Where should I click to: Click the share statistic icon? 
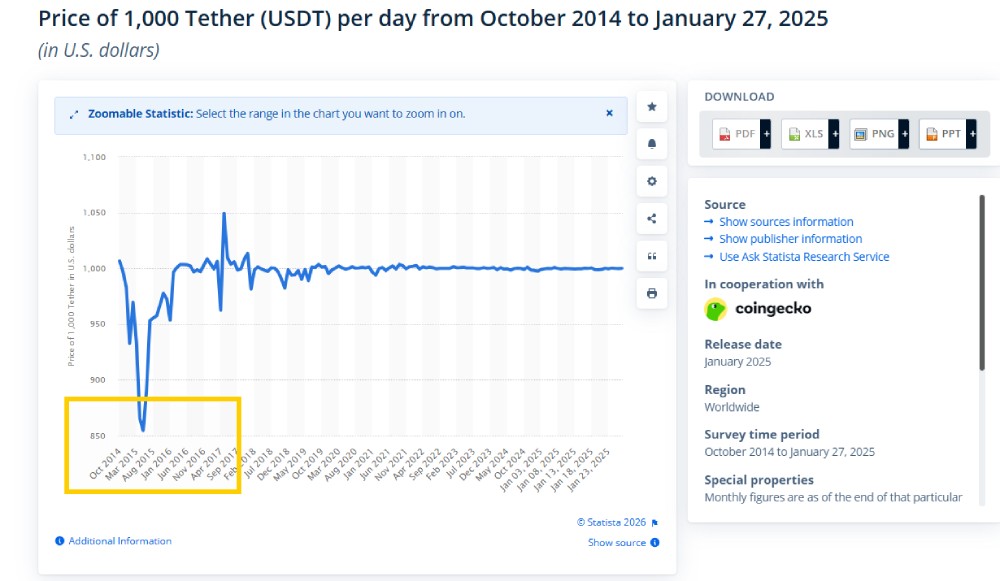coord(652,219)
